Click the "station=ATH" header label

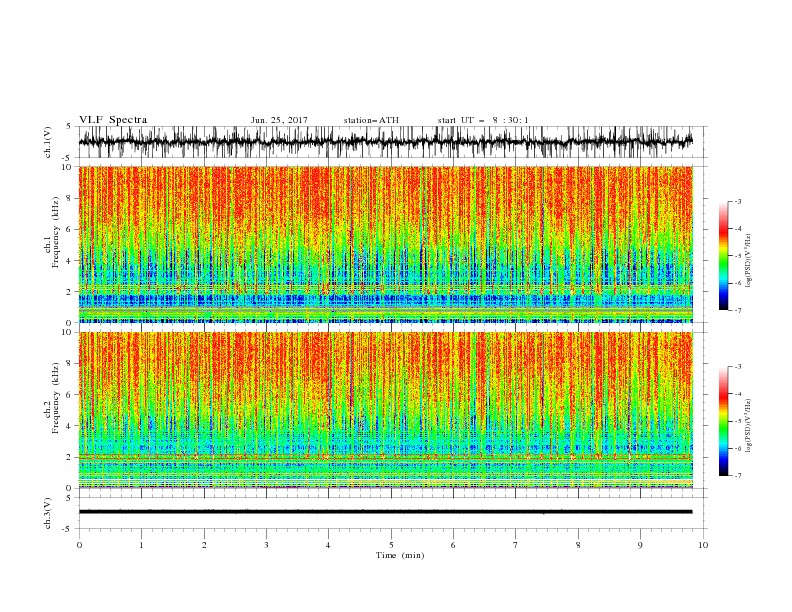point(371,120)
